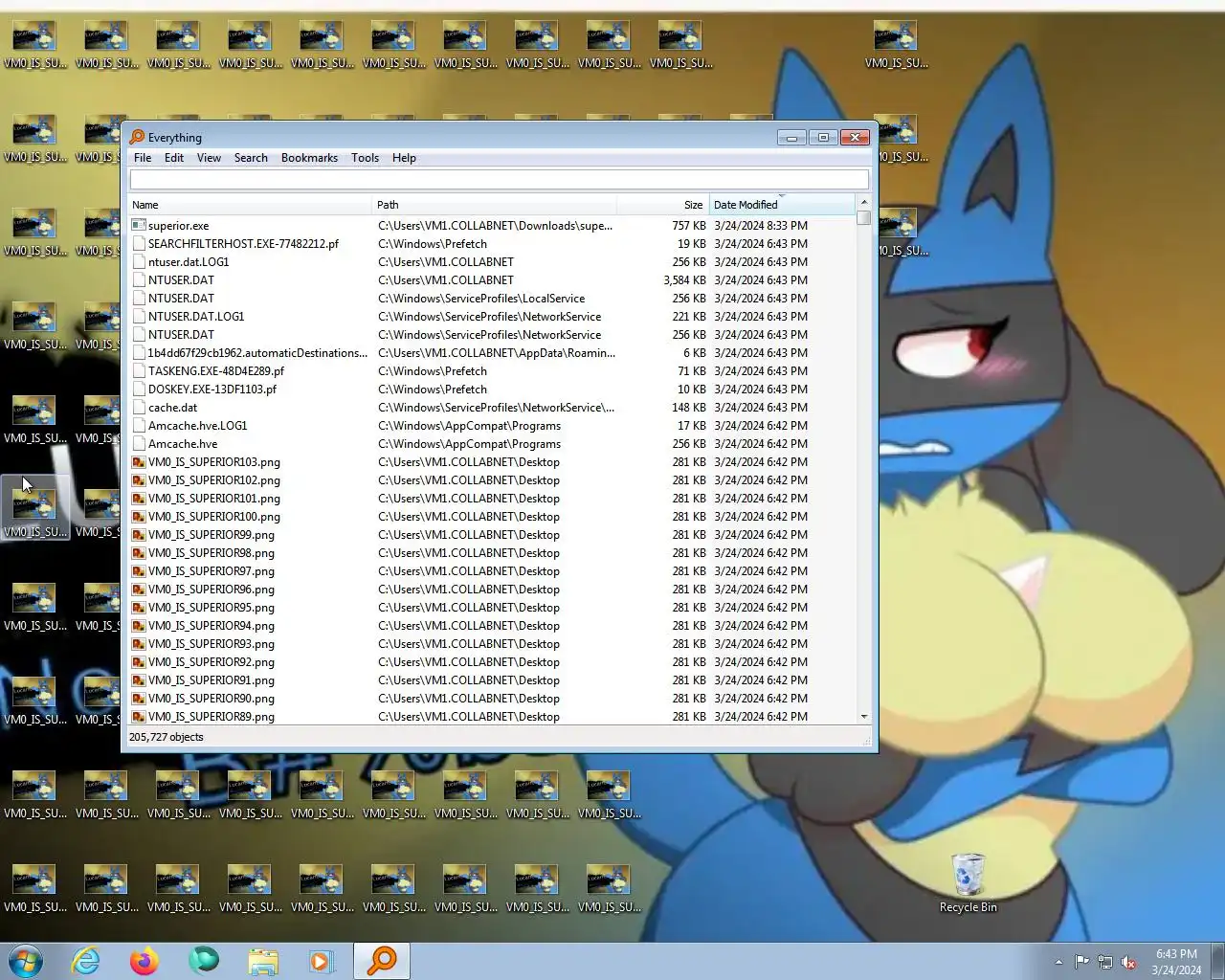
Task: Select VM0_IS_SUPERIOR95.png file name
Action: click(x=212, y=607)
